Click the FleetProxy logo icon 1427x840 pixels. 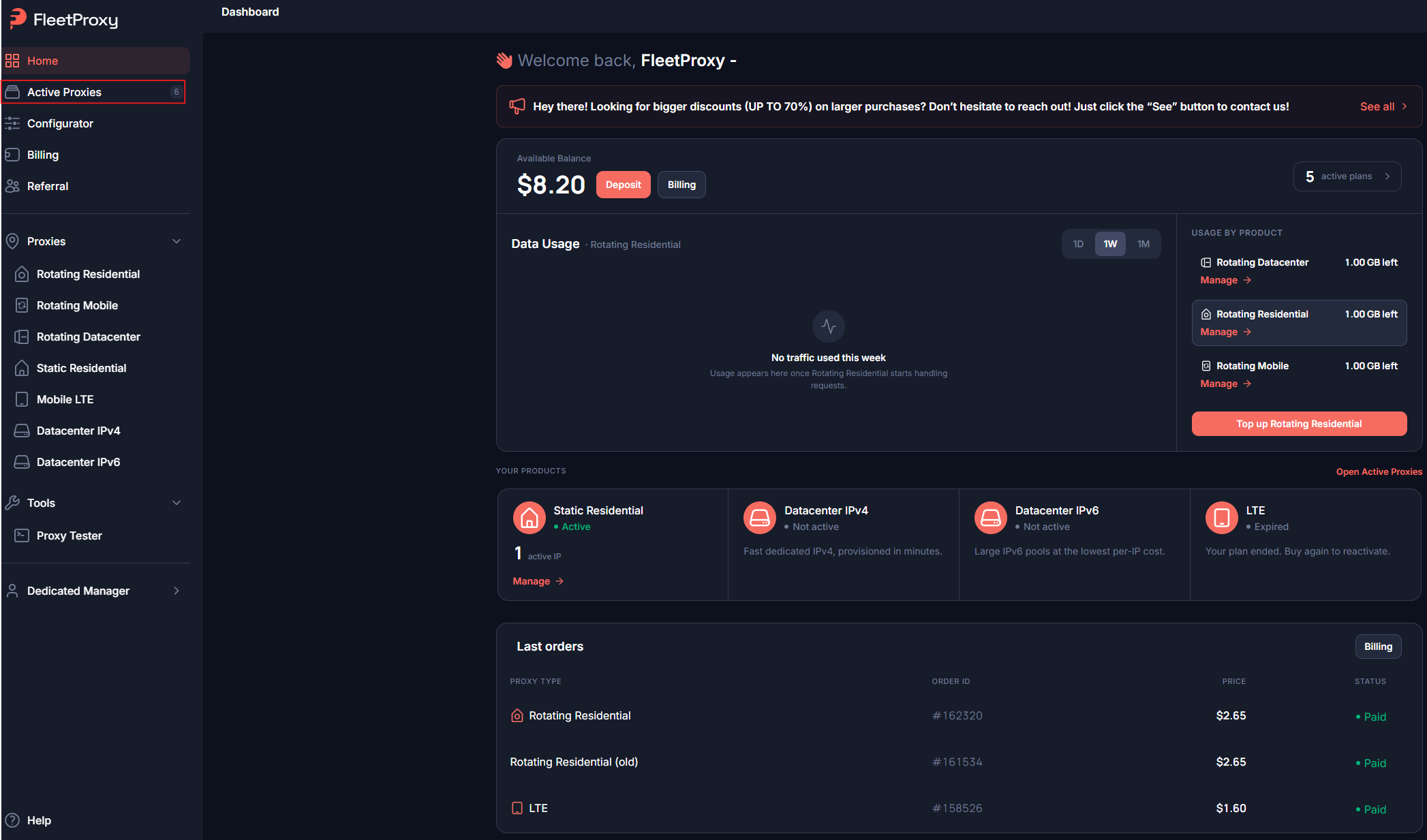pyautogui.click(x=18, y=19)
